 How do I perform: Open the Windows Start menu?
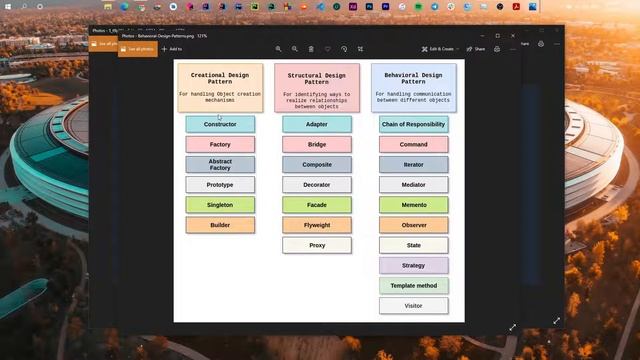[8, 7]
